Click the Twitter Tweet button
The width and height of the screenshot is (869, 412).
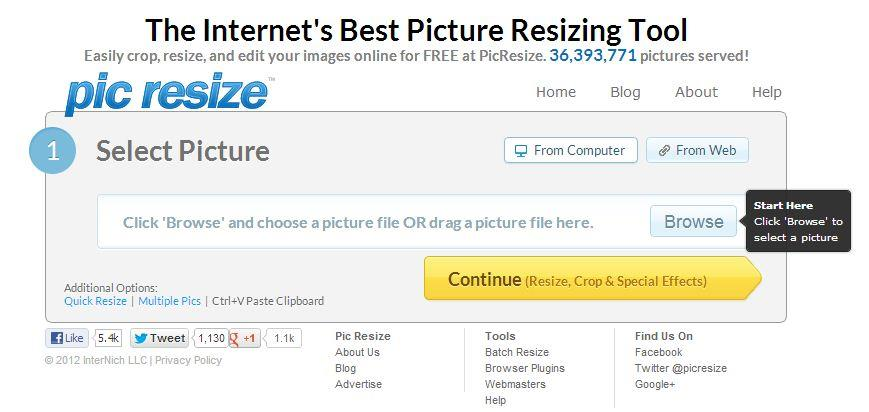point(158,338)
